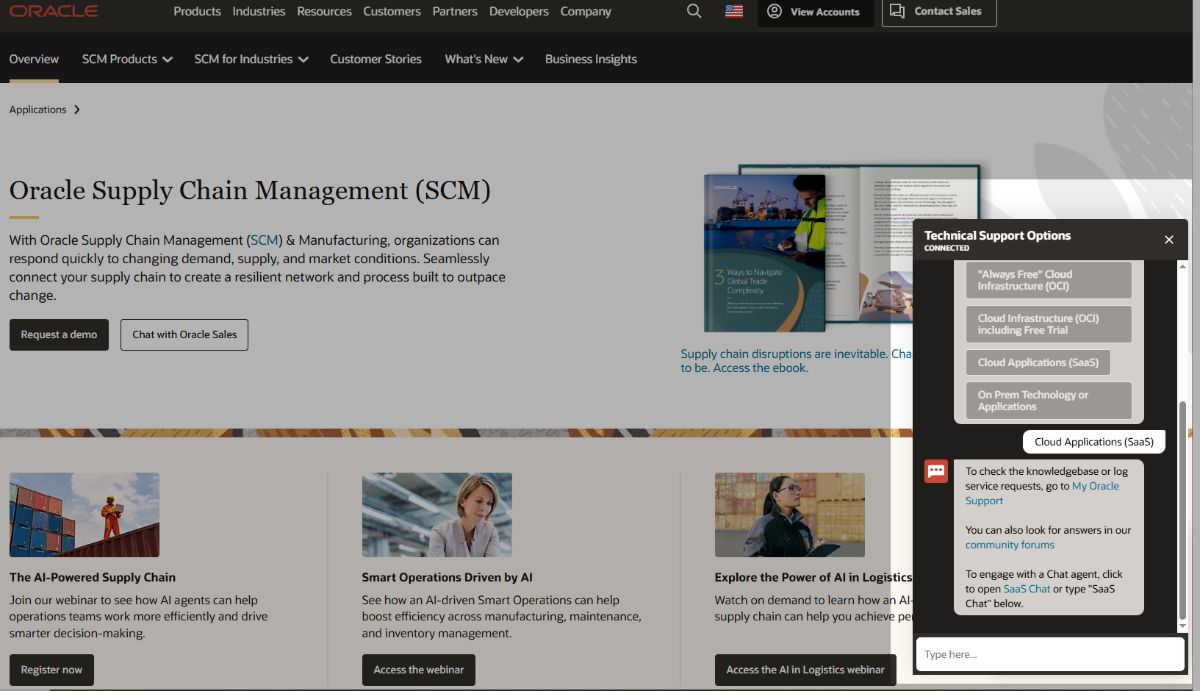Click the Technical Support Options chat title
Viewport: 1200px width, 691px height.
(997, 236)
